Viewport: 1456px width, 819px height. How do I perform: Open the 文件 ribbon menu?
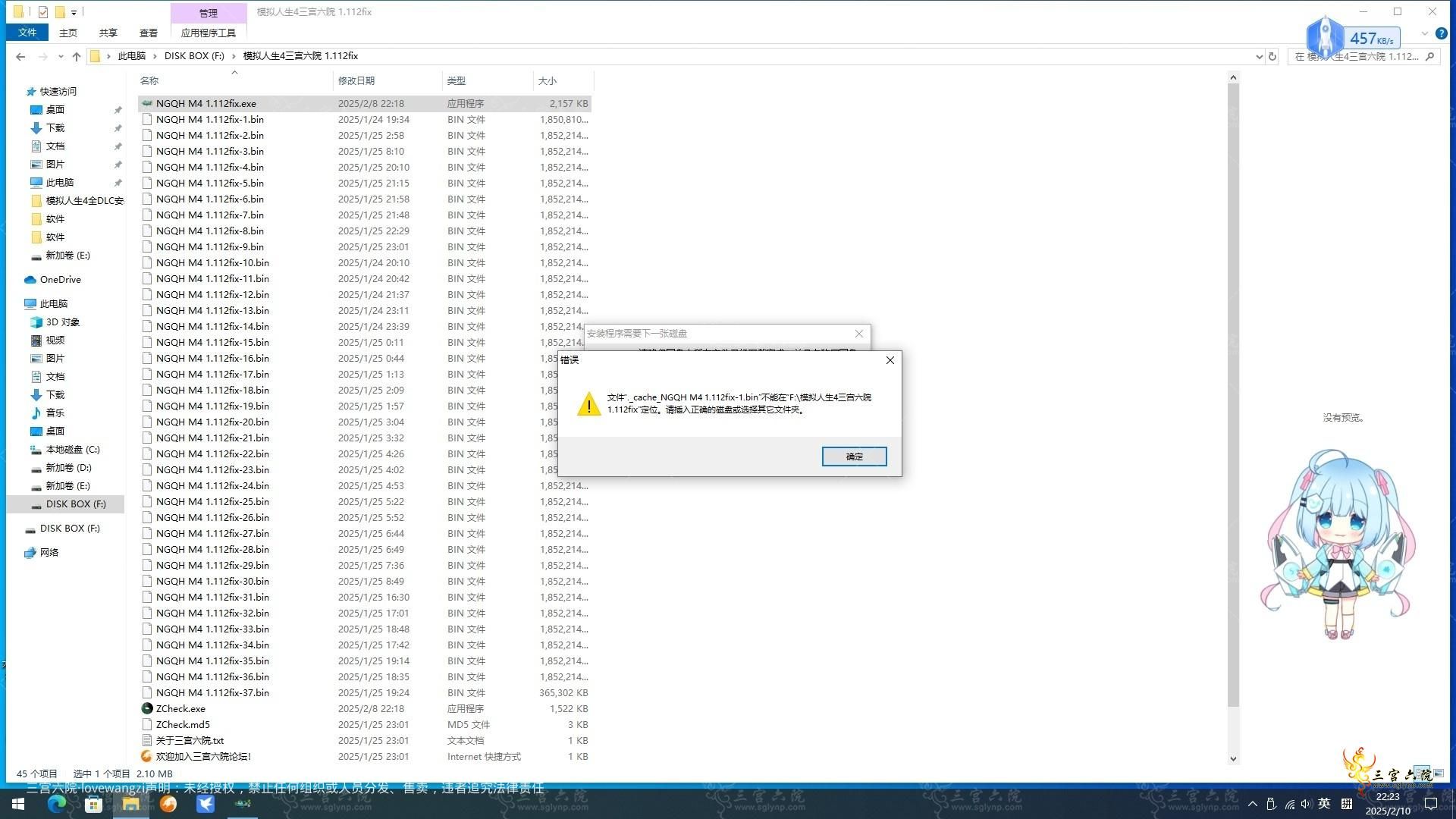pyautogui.click(x=27, y=33)
